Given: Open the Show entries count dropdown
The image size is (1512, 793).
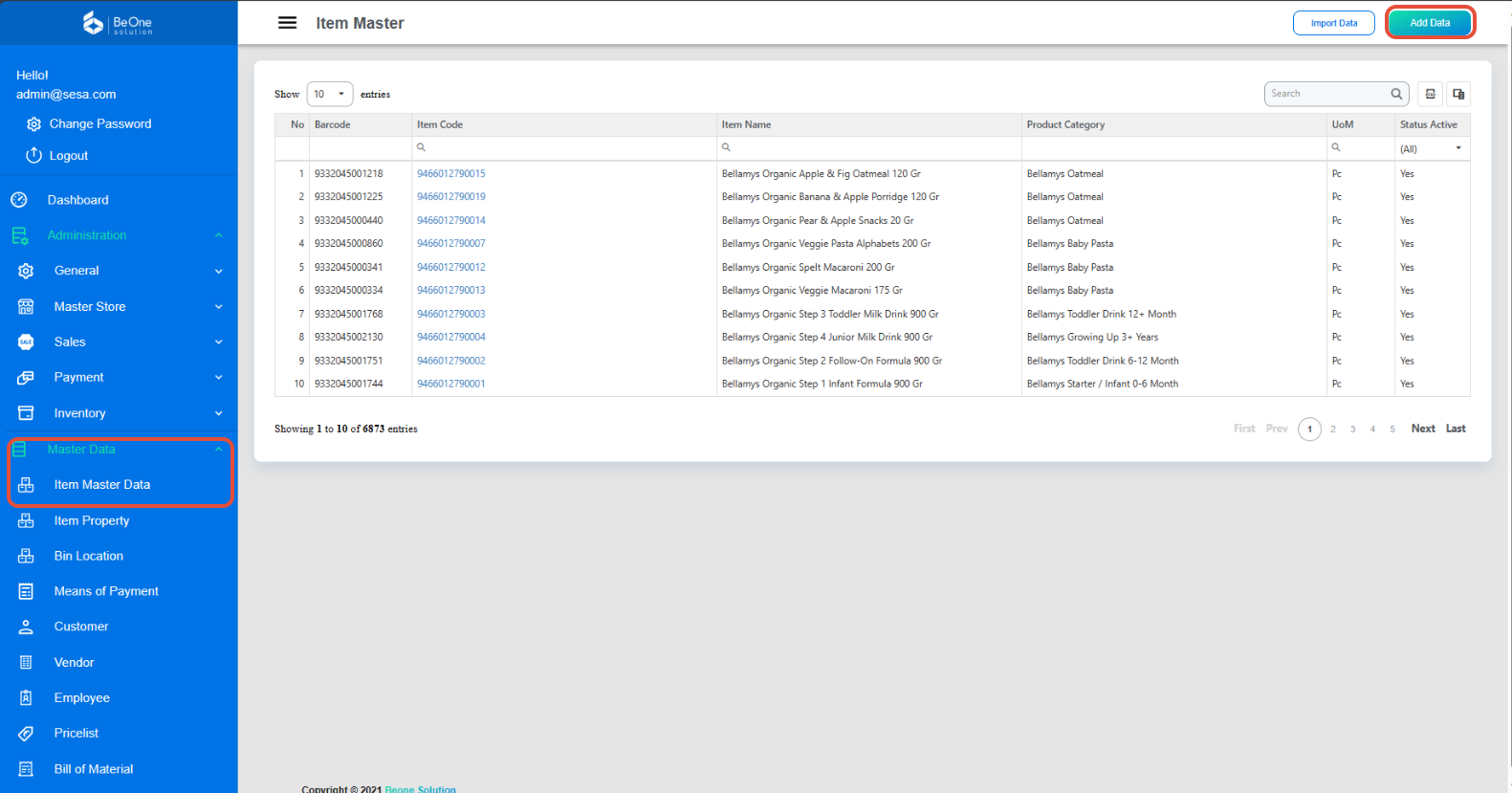Looking at the screenshot, I should tap(330, 94).
